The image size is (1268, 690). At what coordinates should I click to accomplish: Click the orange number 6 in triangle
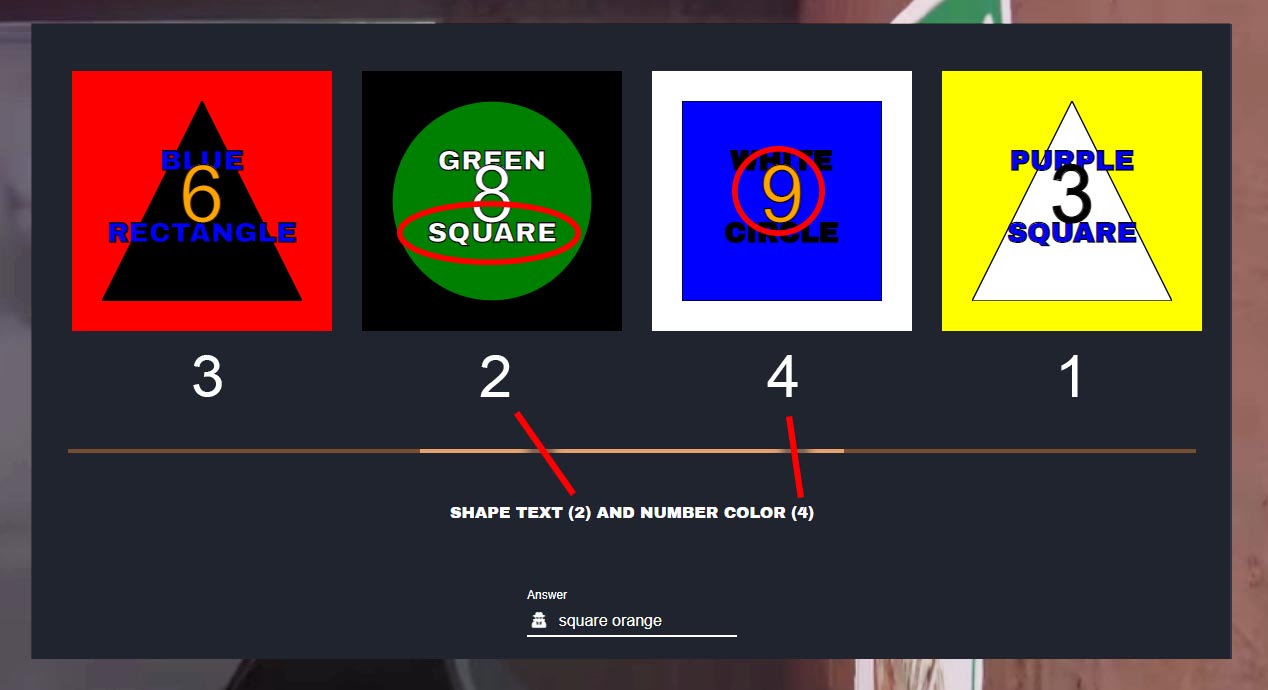pyautogui.click(x=202, y=196)
